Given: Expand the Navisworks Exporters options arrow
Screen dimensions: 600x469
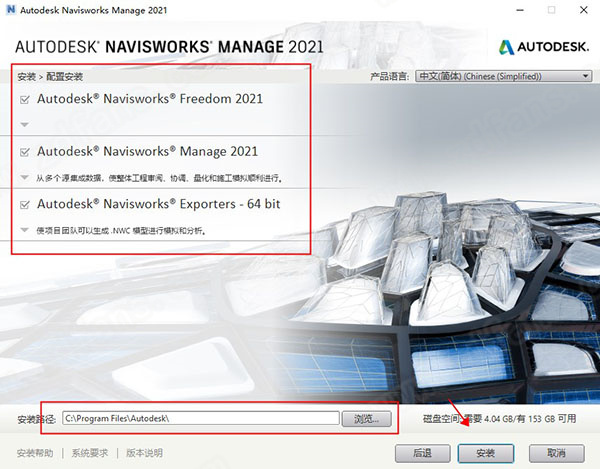Looking at the screenshot, I should click(x=24, y=230).
